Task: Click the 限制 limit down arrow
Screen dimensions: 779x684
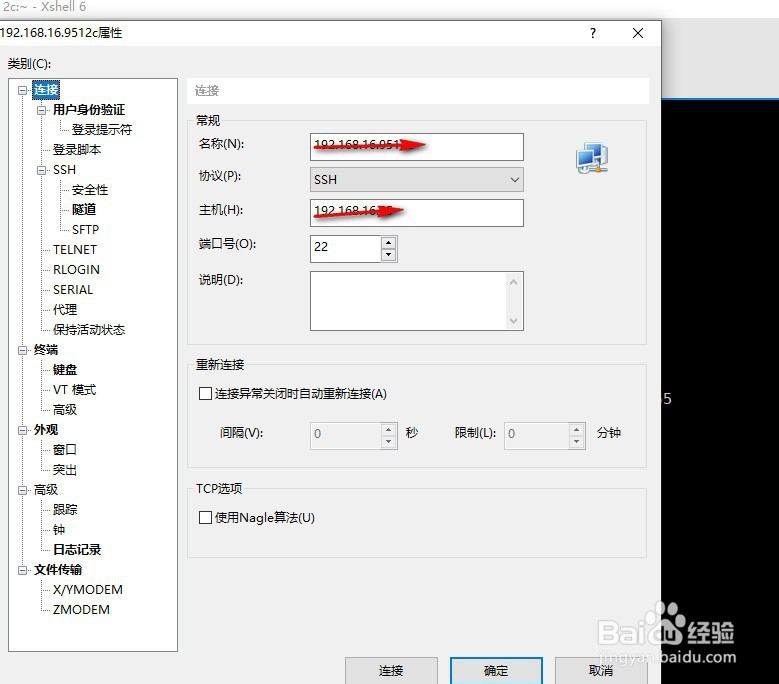Action: point(576,442)
